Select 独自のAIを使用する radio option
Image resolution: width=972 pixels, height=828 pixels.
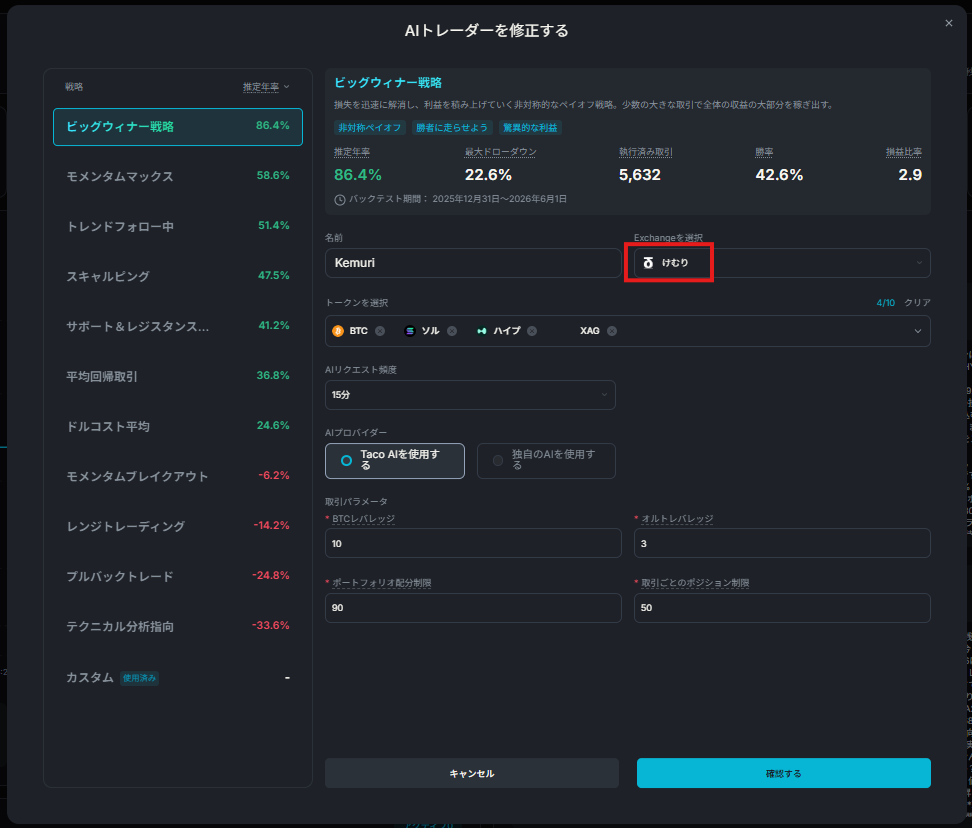pyautogui.click(x=546, y=460)
